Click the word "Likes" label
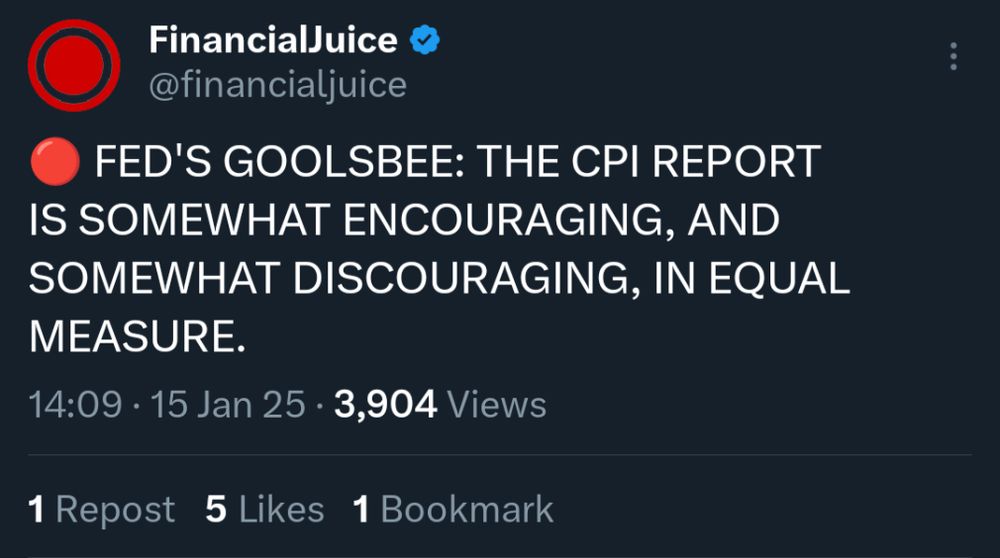The height and width of the screenshot is (558, 1000). (281, 509)
